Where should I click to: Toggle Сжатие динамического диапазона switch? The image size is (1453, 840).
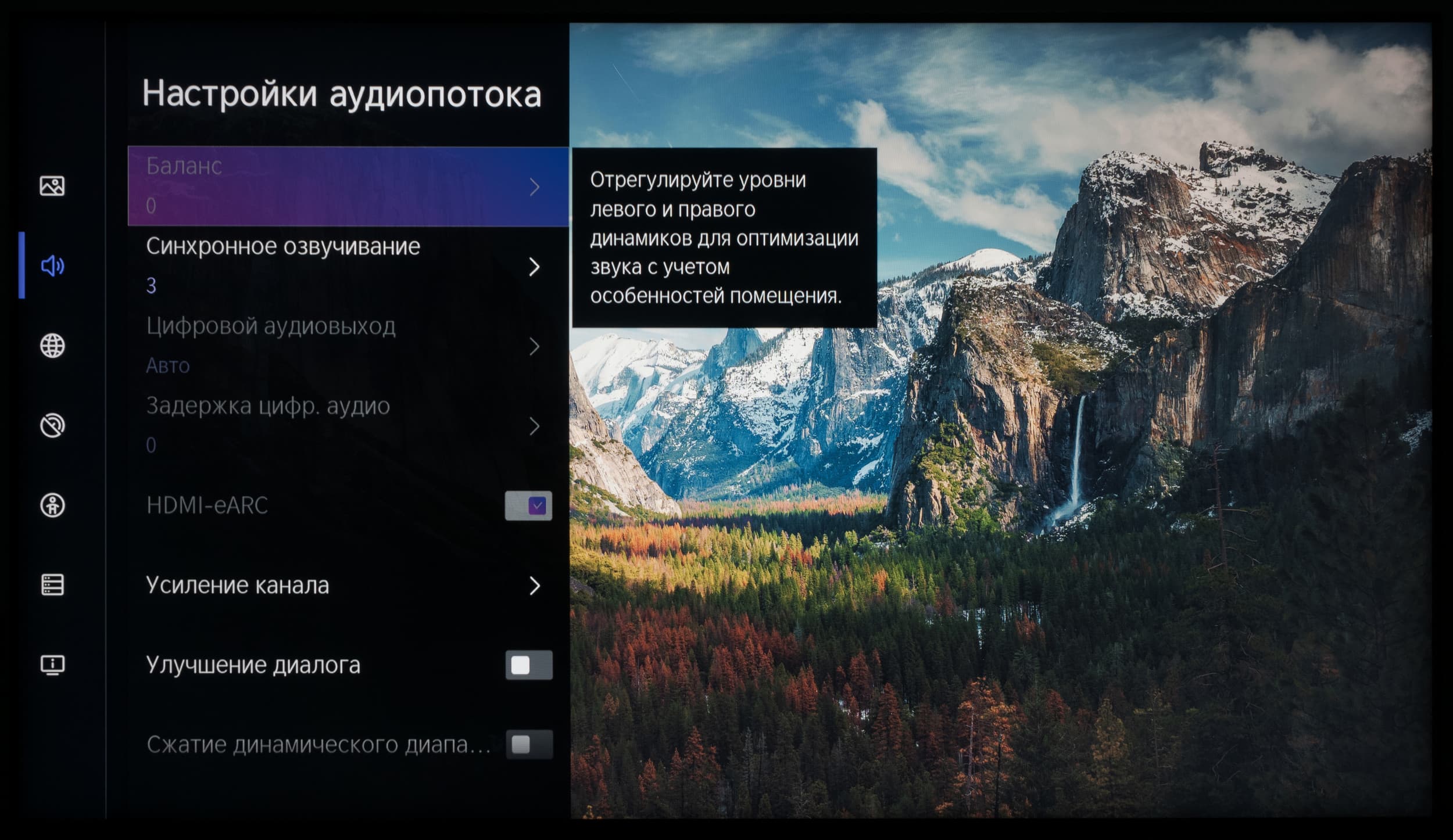pos(528,745)
